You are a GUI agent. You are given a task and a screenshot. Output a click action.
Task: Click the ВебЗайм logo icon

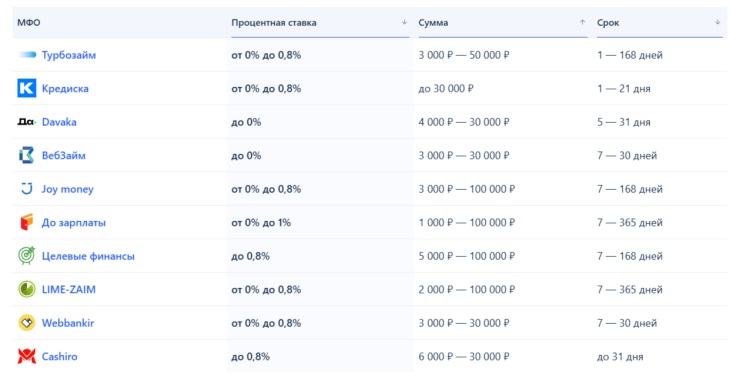point(27,155)
